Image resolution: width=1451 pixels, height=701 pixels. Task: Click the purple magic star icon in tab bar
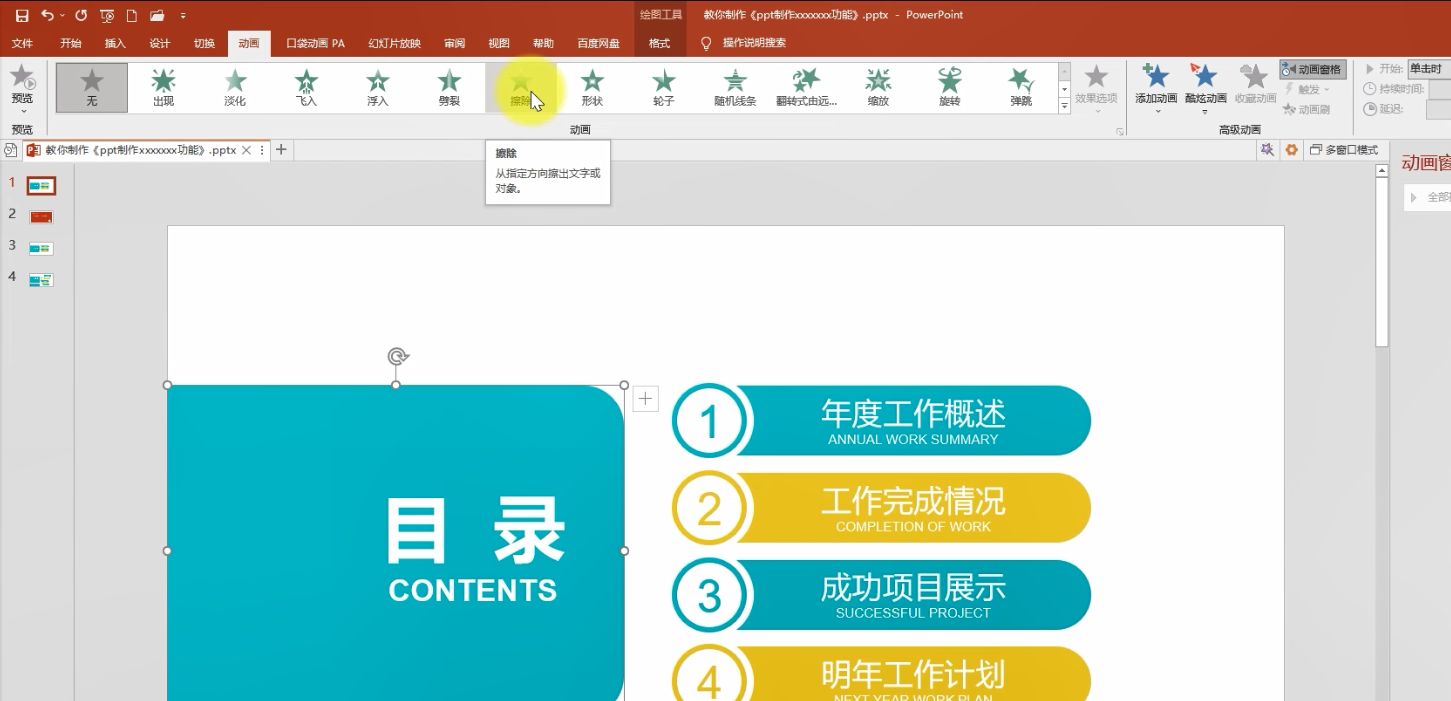1267,150
